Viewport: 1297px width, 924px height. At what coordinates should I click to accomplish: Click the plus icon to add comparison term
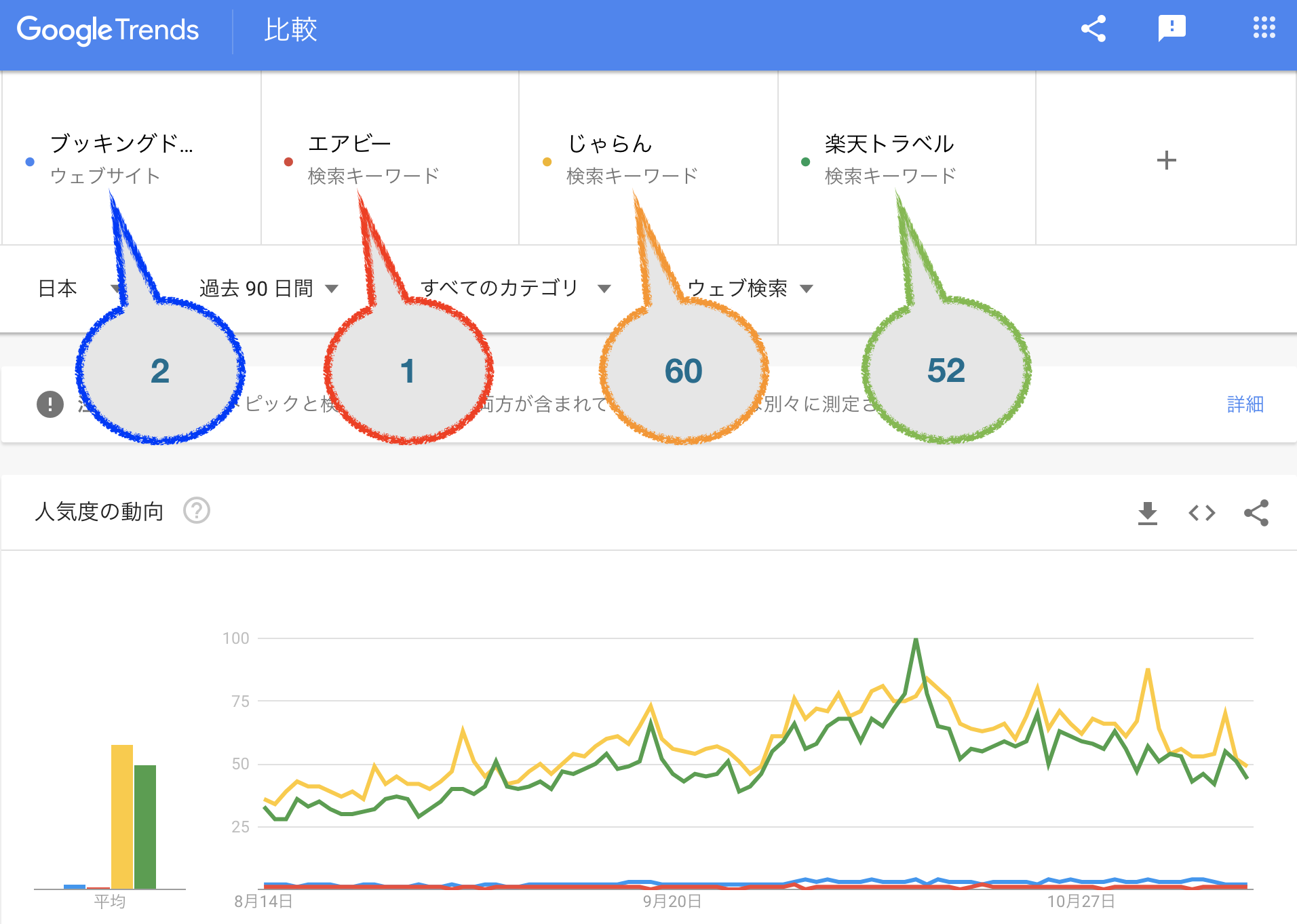coord(1166,161)
